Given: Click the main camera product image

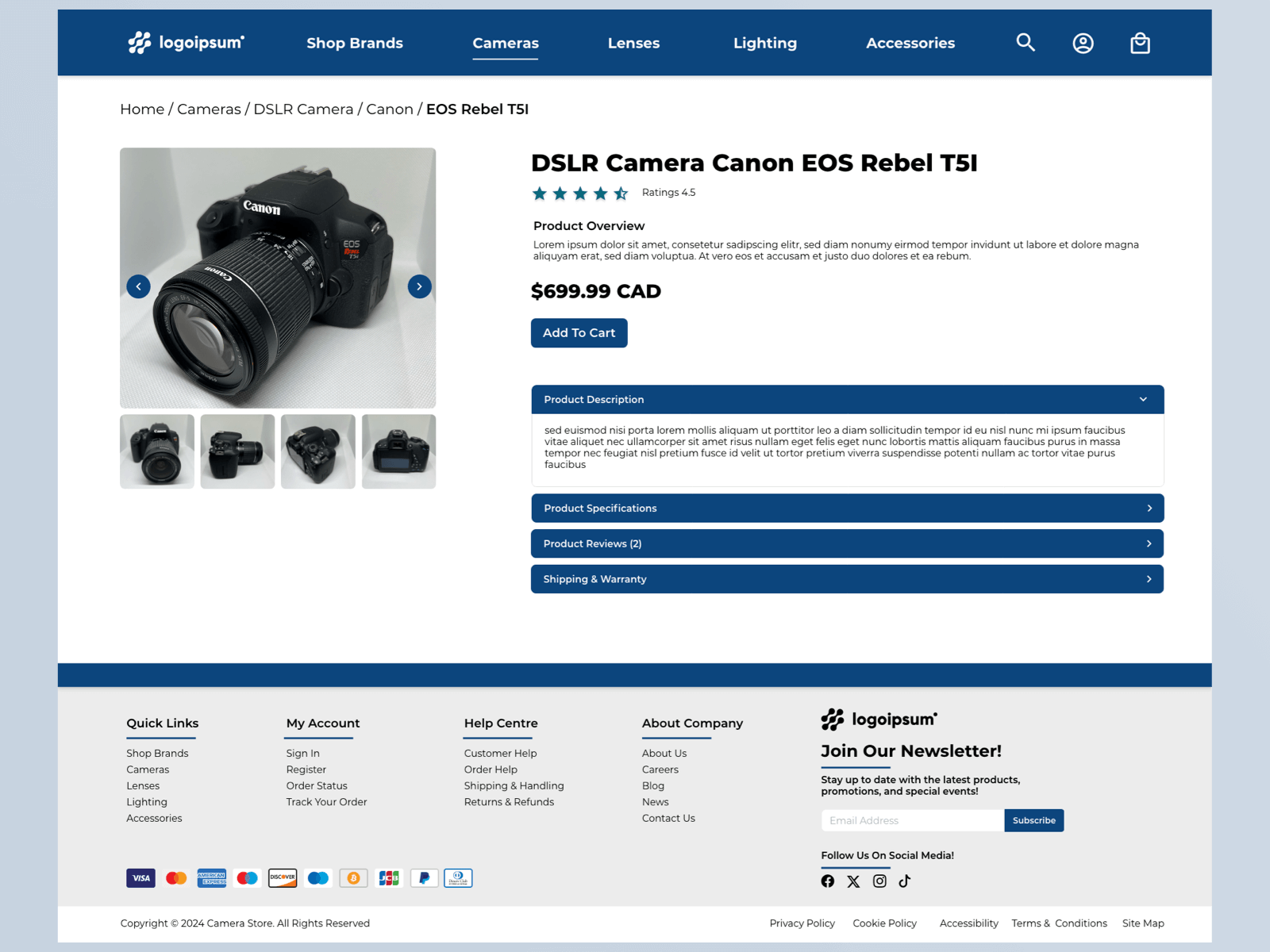Looking at the screenshot, I should (x=278, y=278).
